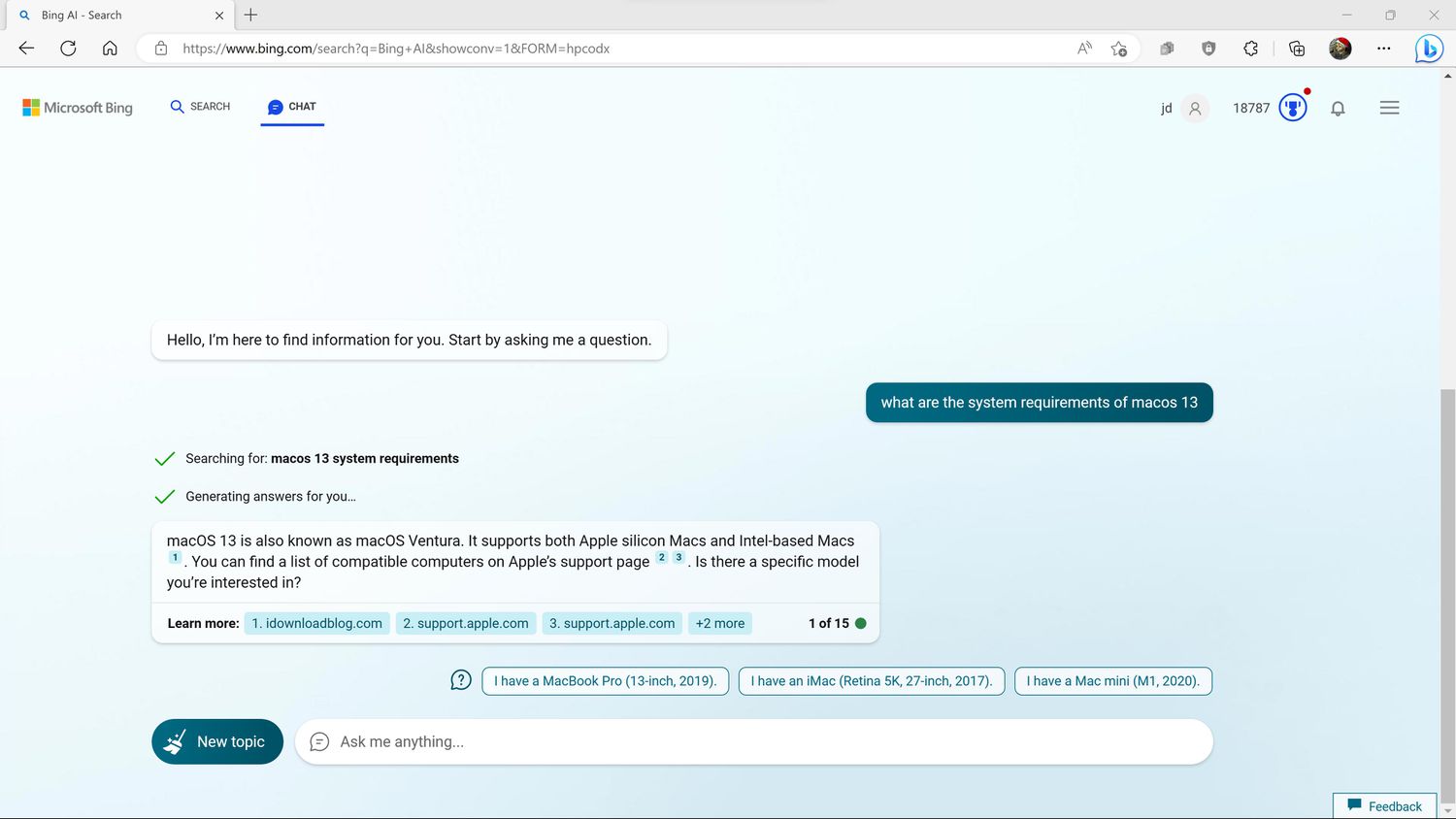Viewport: 1456px width, 819px height.
Task: Click the browser Refresh button
Action: (68, 49)
